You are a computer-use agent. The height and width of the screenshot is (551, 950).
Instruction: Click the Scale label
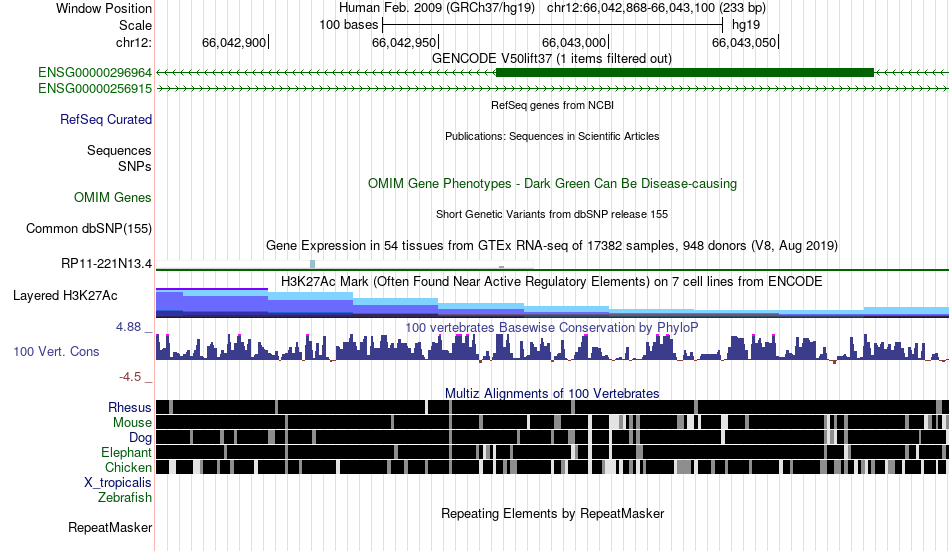(136, 25)
